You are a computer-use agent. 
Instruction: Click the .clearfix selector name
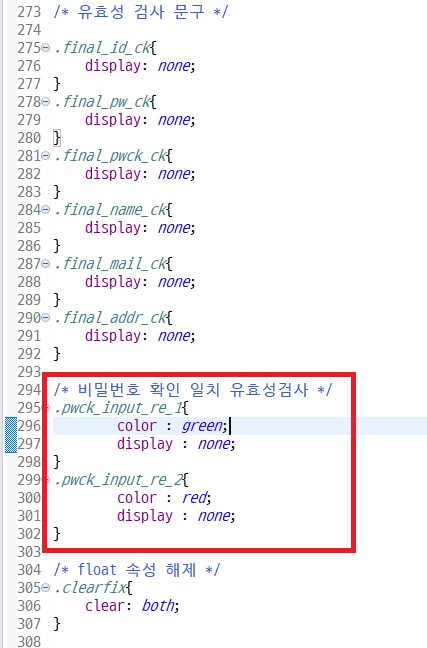click(x=91, y=588)
